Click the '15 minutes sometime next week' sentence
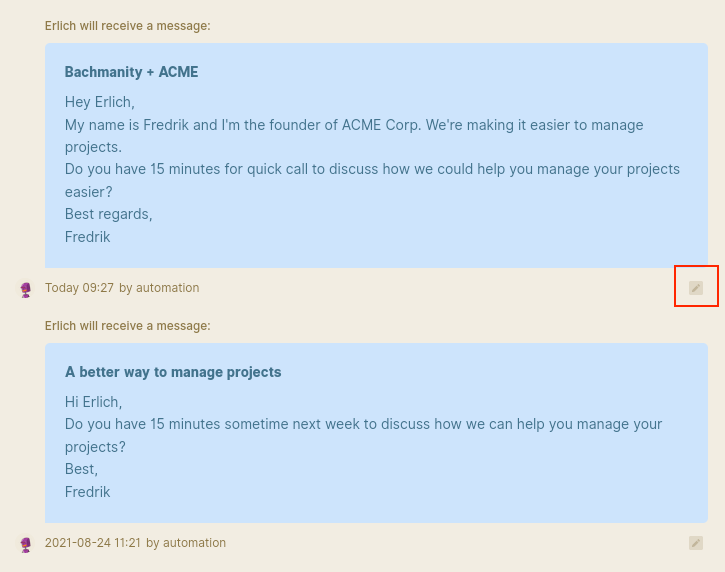725x572 pixels. pyautogui.click(x=363, y=435)
